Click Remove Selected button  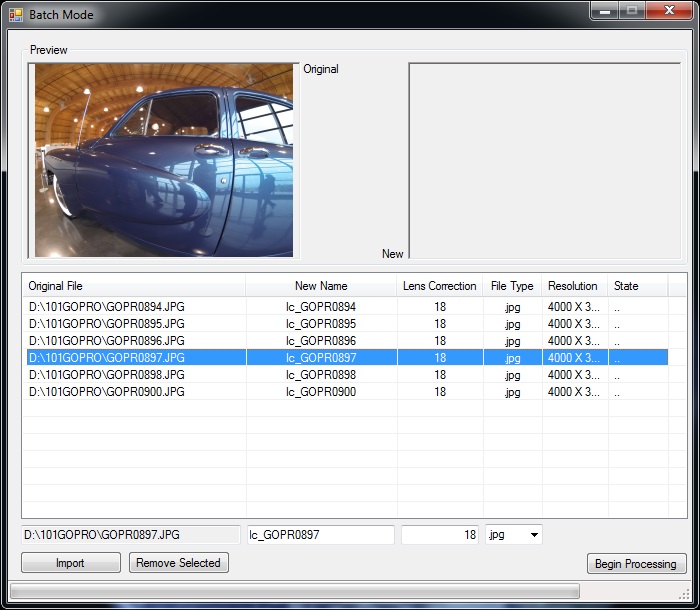point(179,563)
